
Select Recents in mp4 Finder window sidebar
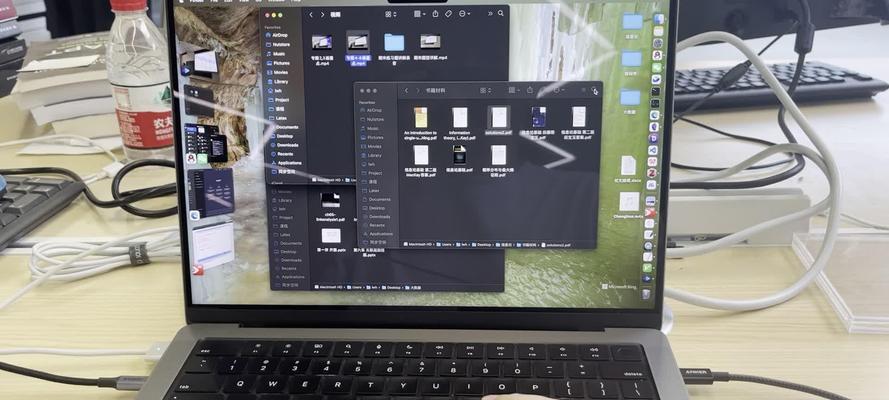pos(282,154)
